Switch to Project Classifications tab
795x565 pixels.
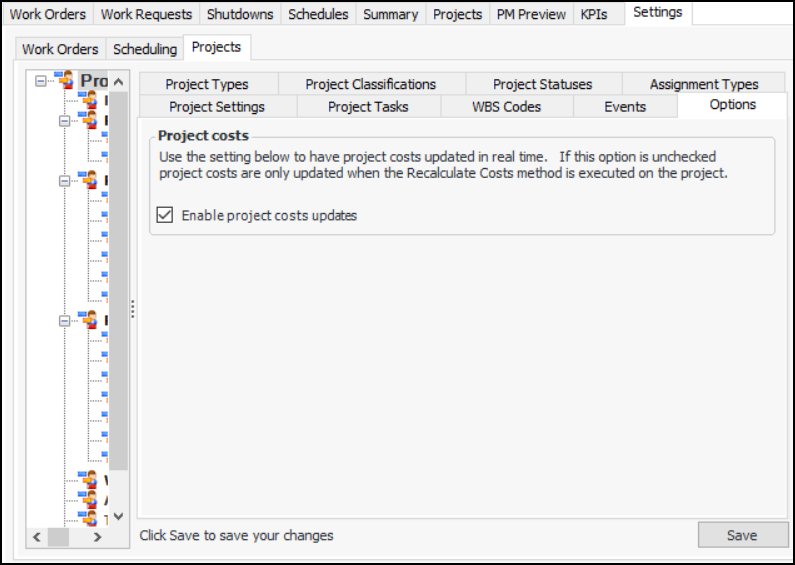[x=371, y=84]
